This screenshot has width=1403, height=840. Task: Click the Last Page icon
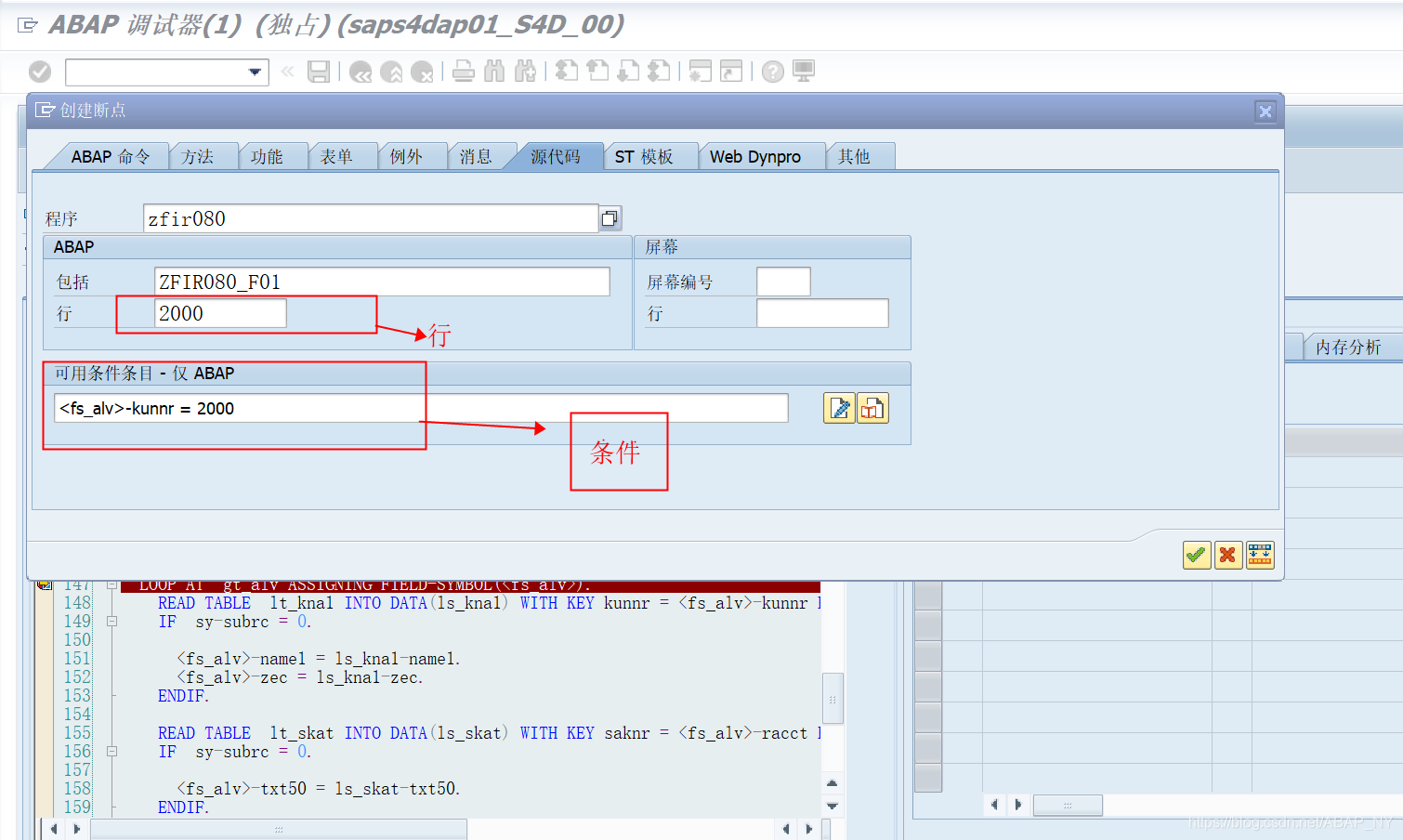pos(659,72)
